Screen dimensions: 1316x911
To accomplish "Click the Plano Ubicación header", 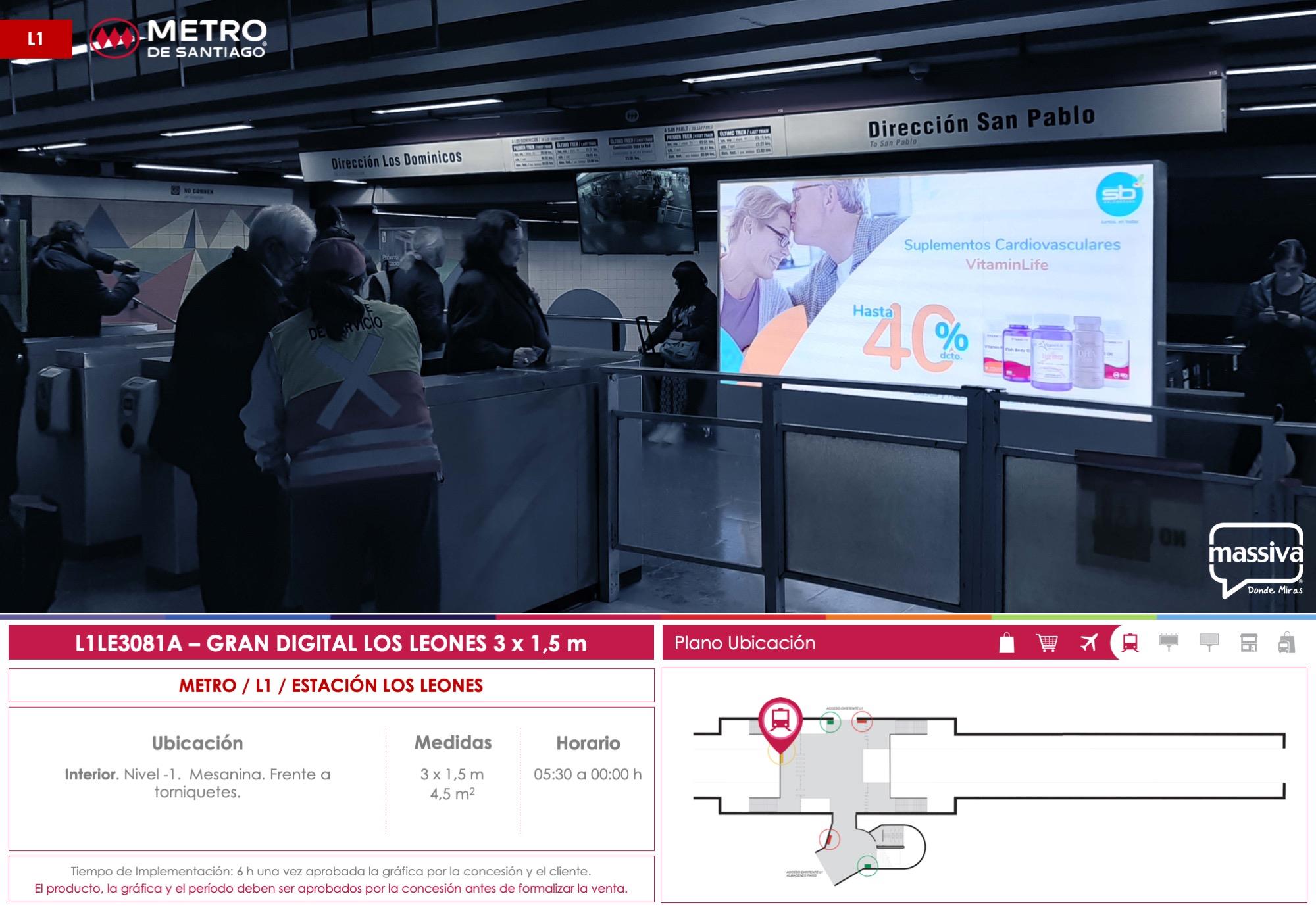I will (x=745, y=643).
